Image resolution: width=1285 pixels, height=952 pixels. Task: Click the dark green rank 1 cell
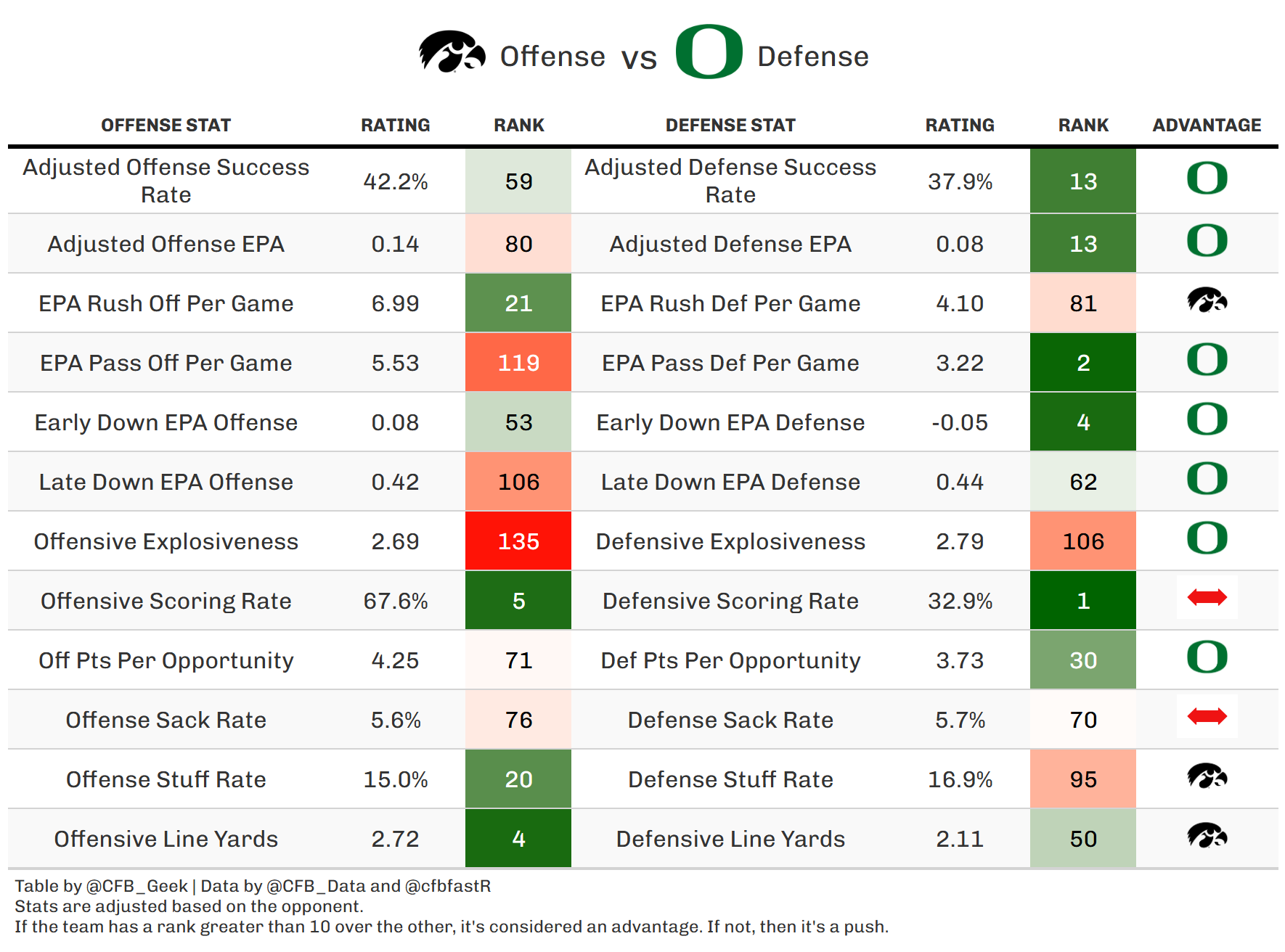1082,601
